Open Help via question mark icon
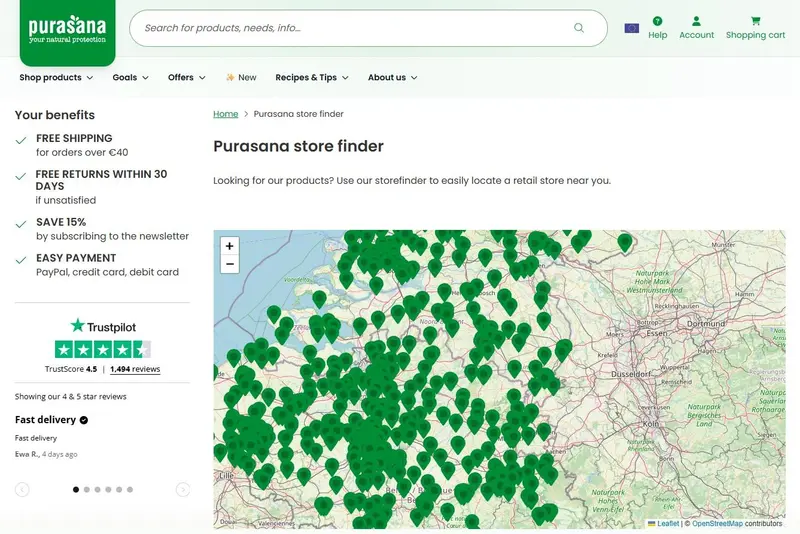 click(657, 21)
